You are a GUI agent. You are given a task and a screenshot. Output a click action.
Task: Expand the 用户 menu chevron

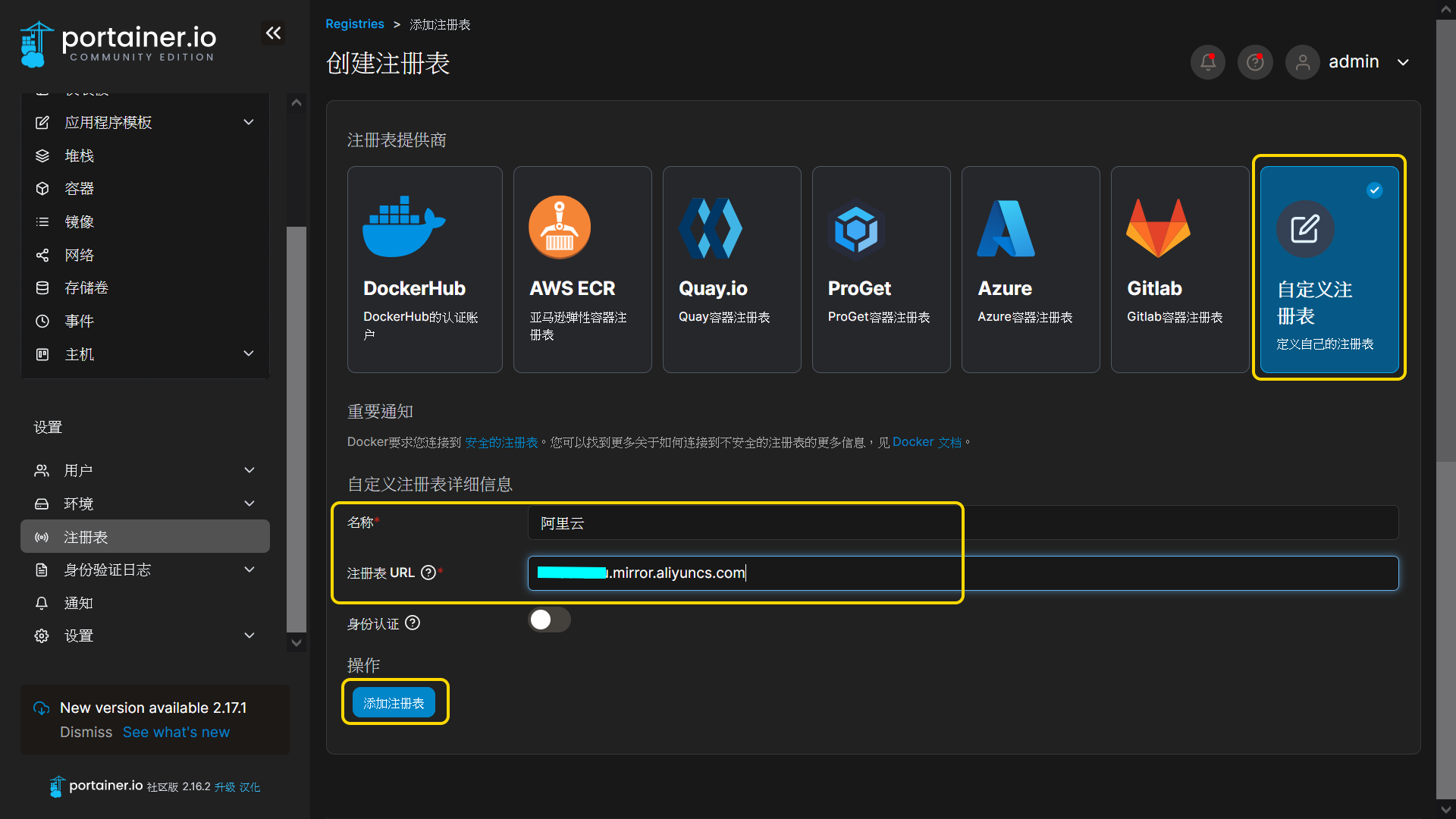click(249, 470)
